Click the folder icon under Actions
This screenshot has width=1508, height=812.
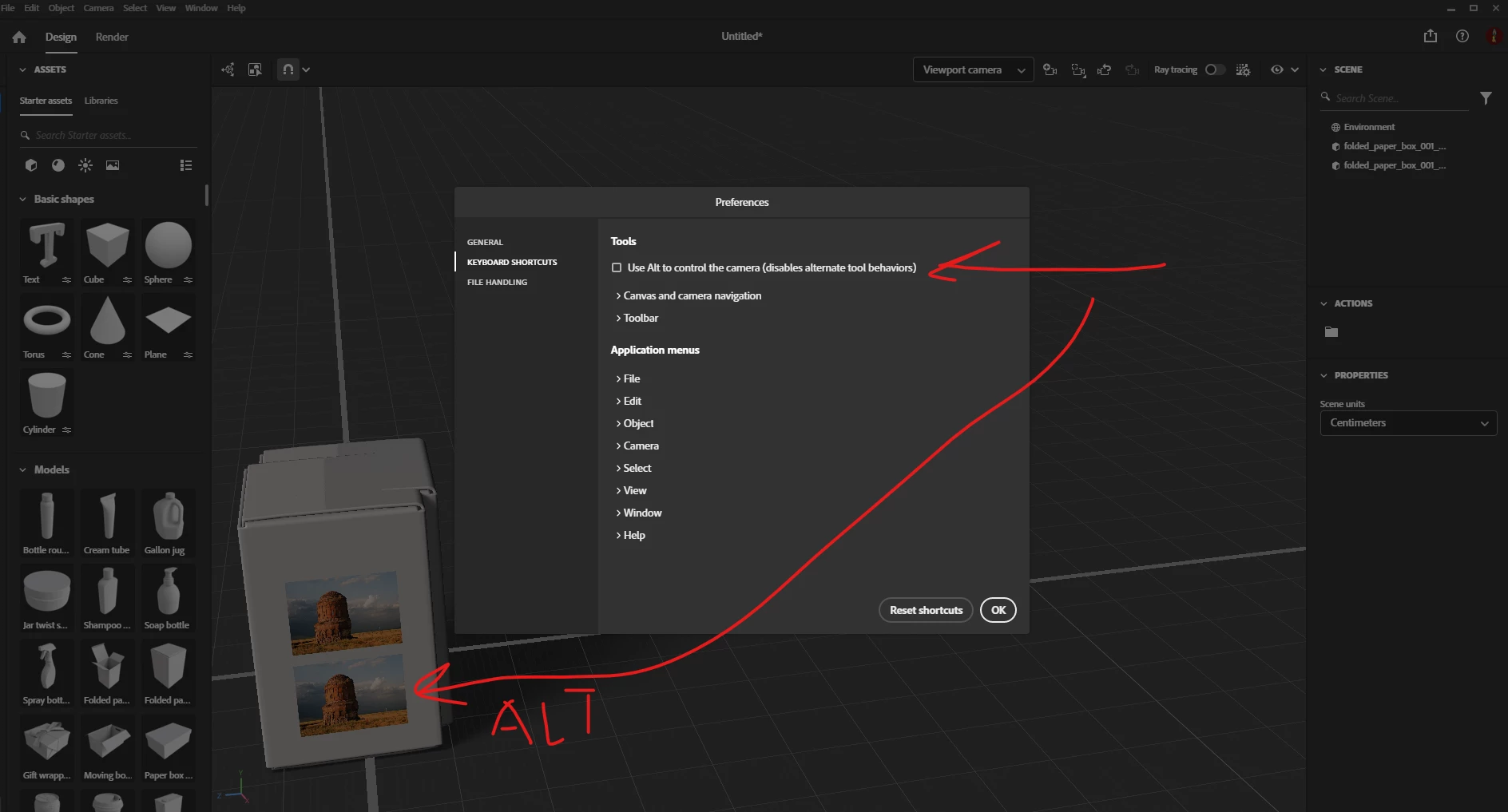[x=1331, y=332]
